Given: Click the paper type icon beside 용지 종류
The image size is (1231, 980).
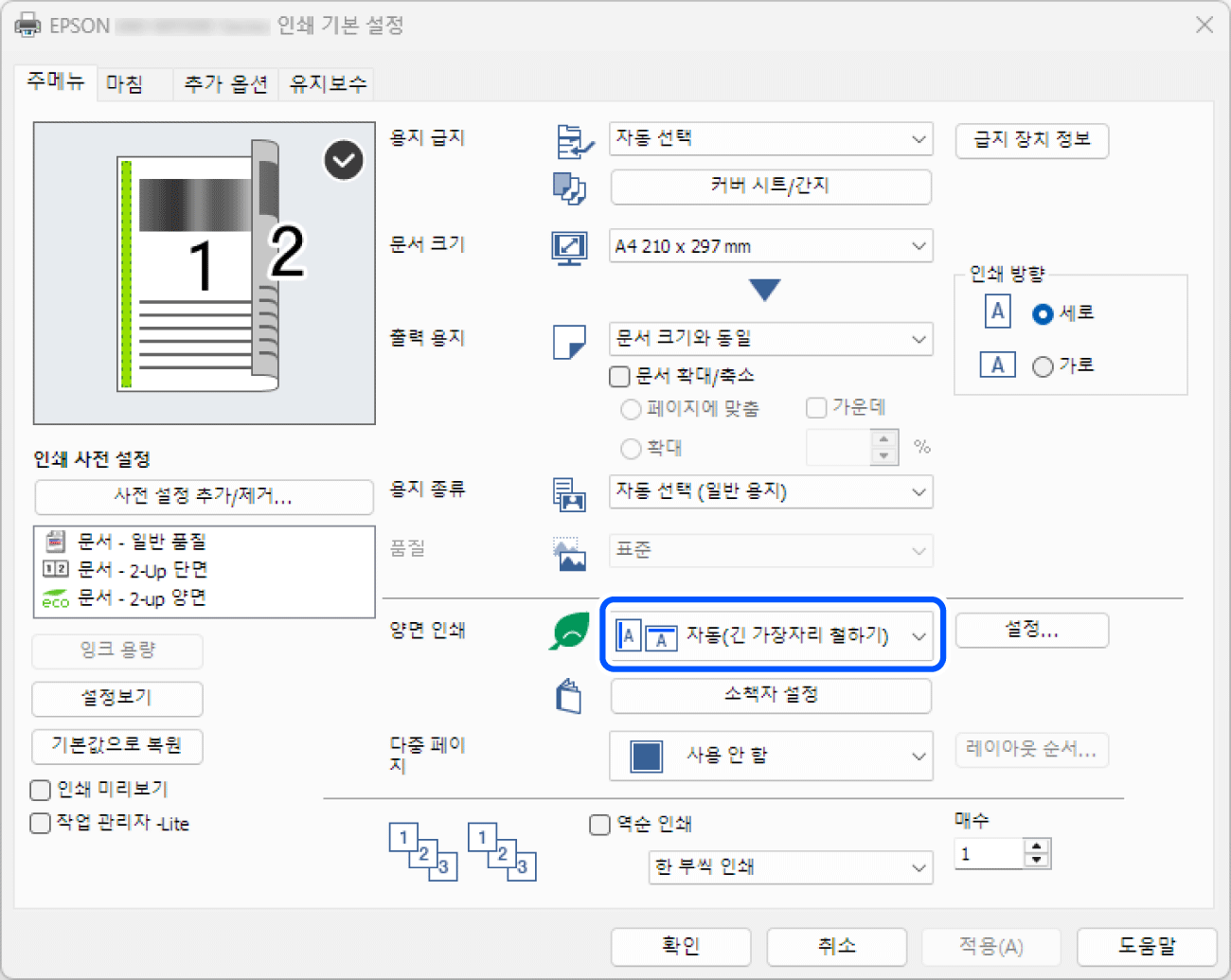Looking at the screenshot, I should [569, 493].
